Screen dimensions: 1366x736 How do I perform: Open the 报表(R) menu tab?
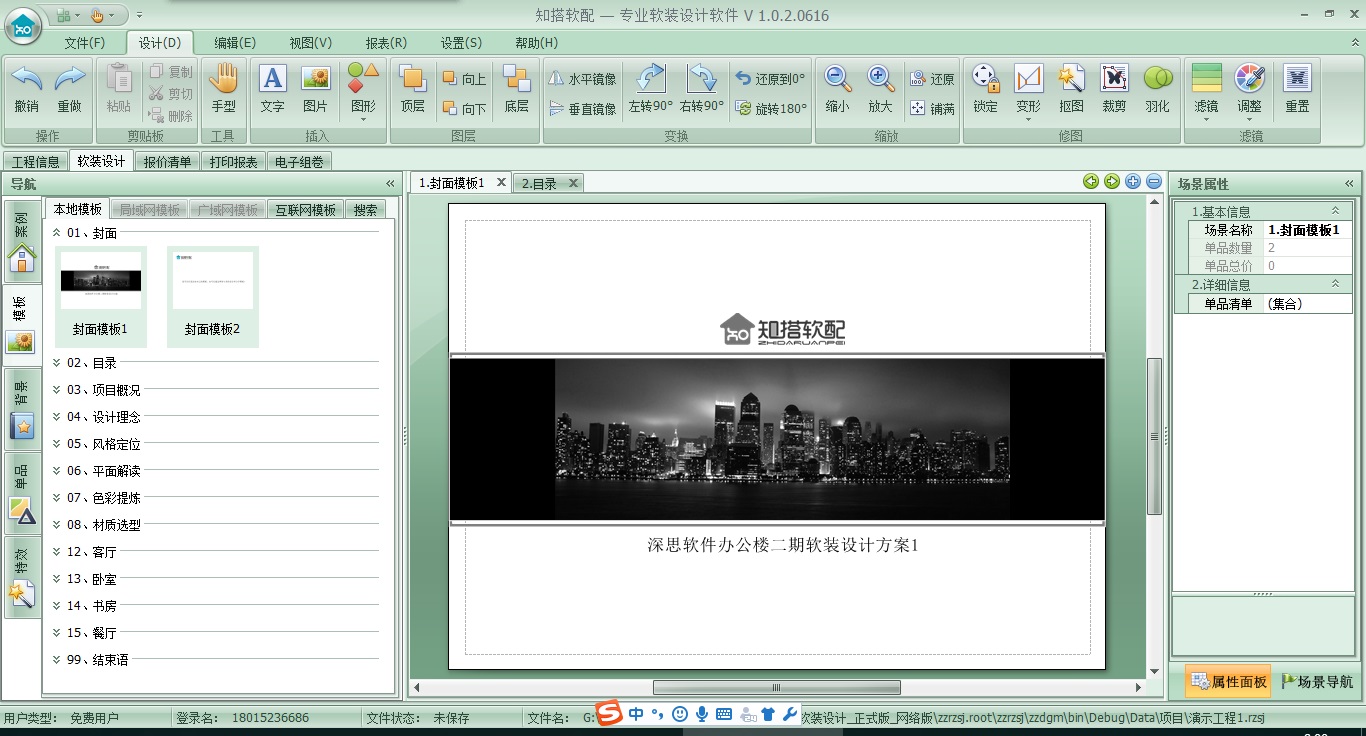(x=386, y=43)
